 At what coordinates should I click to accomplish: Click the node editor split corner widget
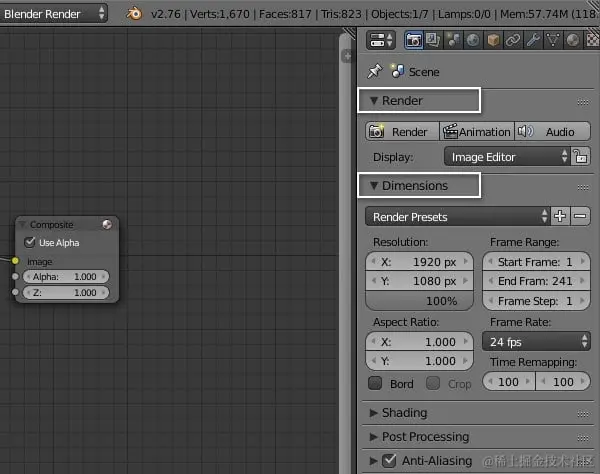(349, 33)
